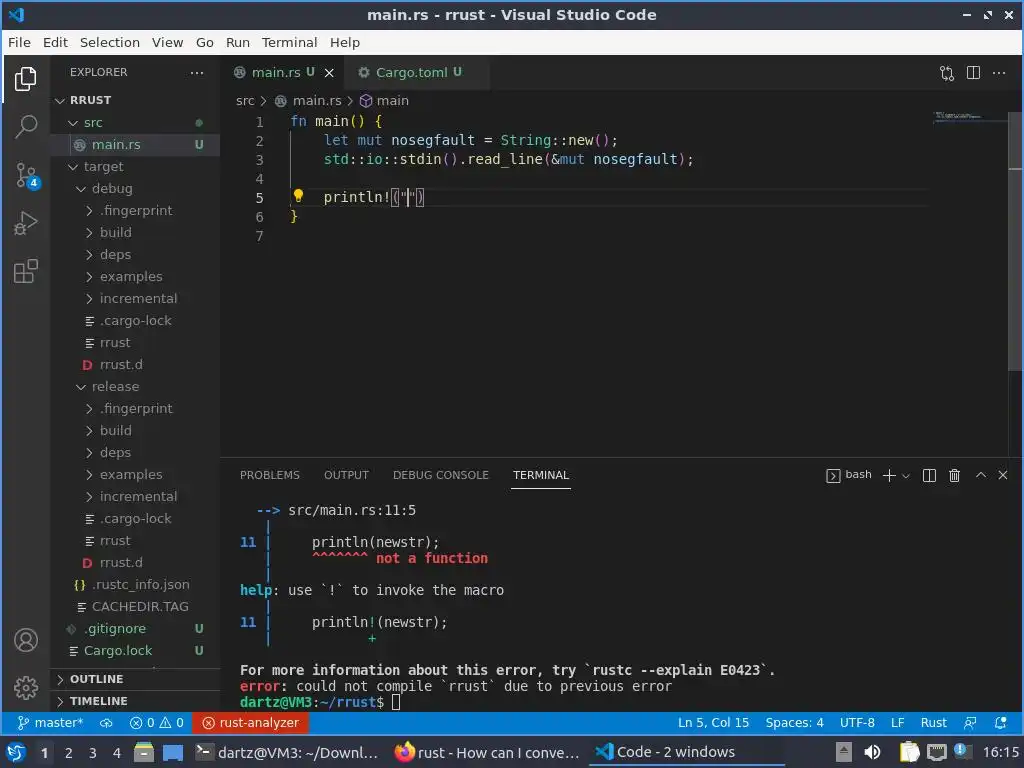The image size is (1024, 768).
Task: Expand the OUTLINE section
Action: pos(96,679)
